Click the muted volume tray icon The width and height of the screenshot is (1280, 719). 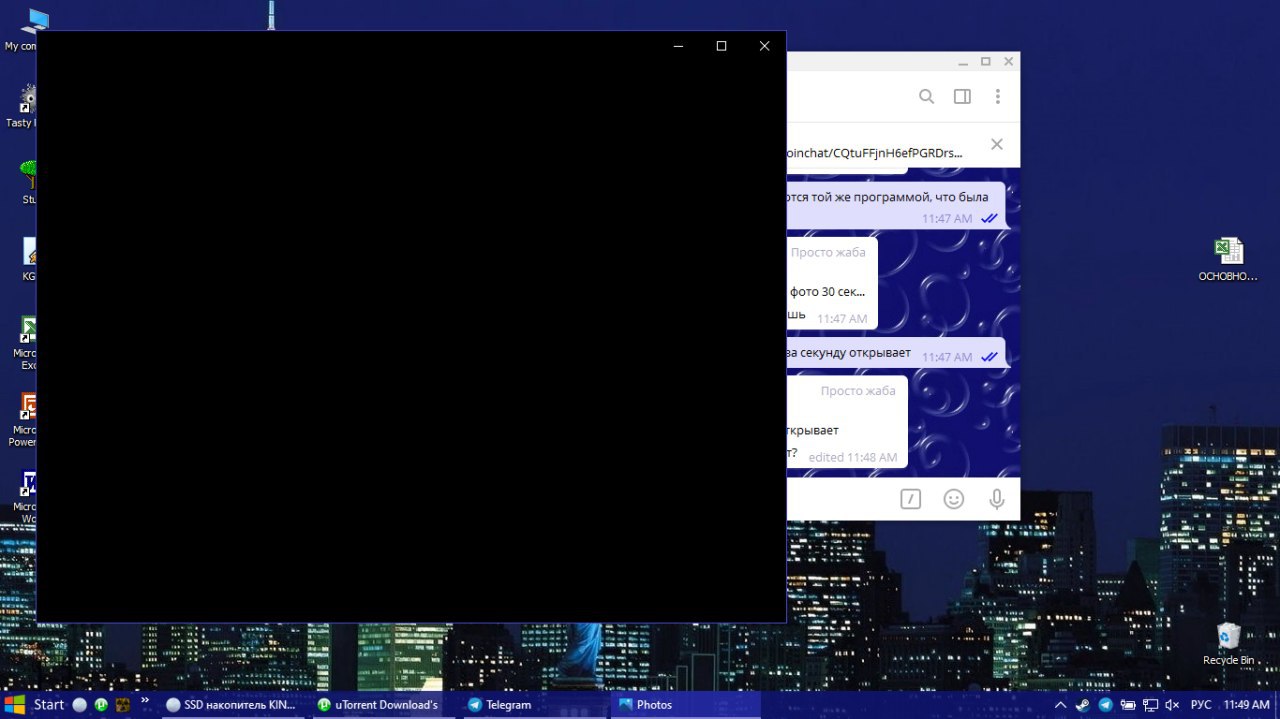[x=1173, y=705]
